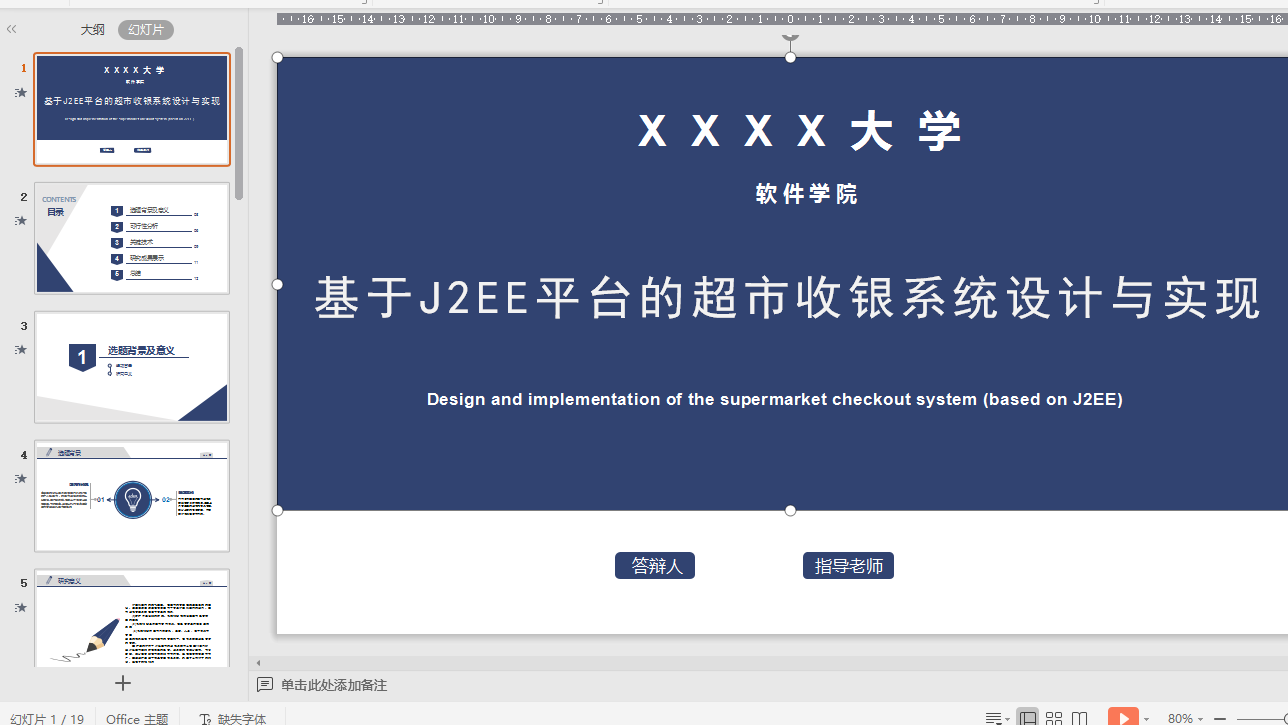This screenshot has height=725, width=1288.
Task: Click the English subtitle Design and implementation text
Action: pos(775,399)
